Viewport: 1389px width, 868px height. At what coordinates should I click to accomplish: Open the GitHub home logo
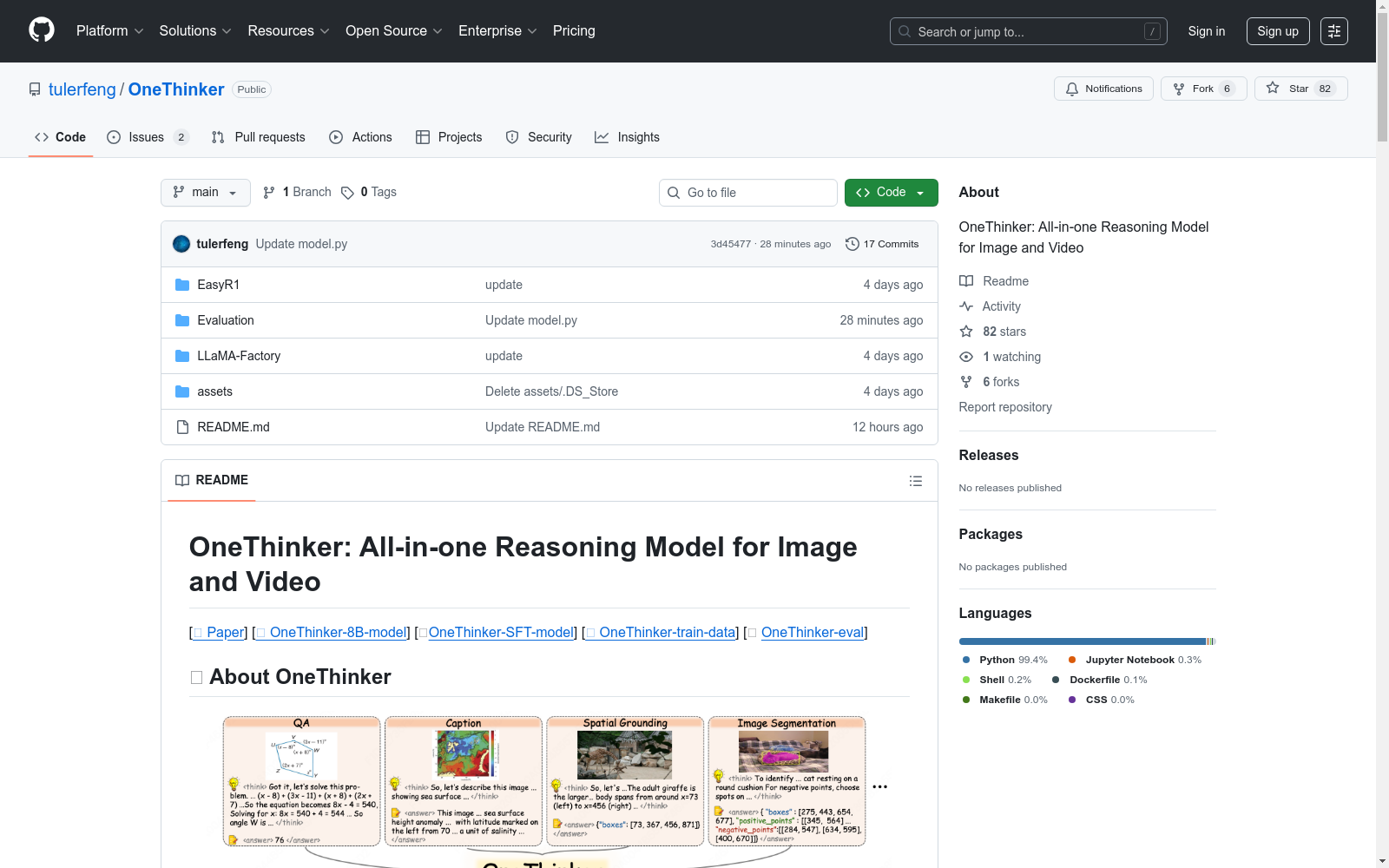42,30
